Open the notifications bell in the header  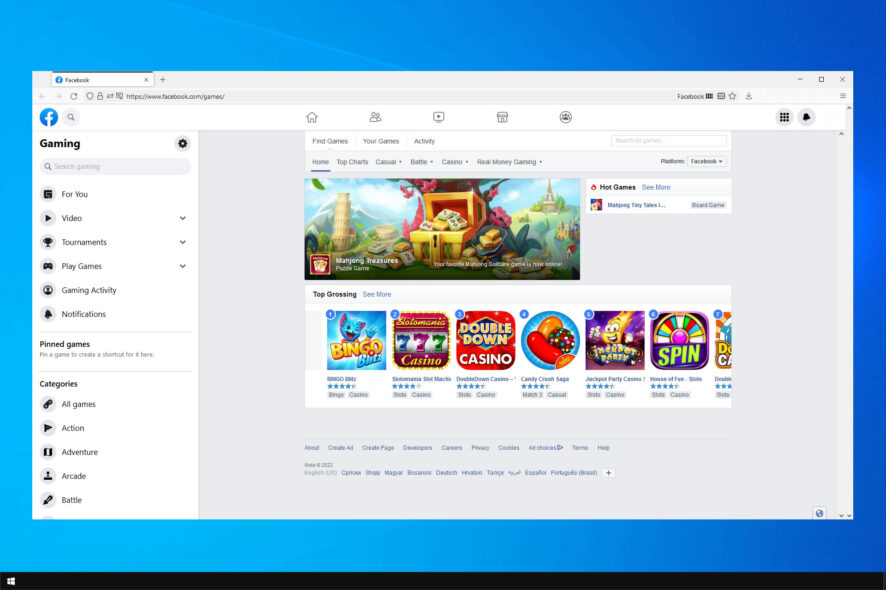click(806, 117)
